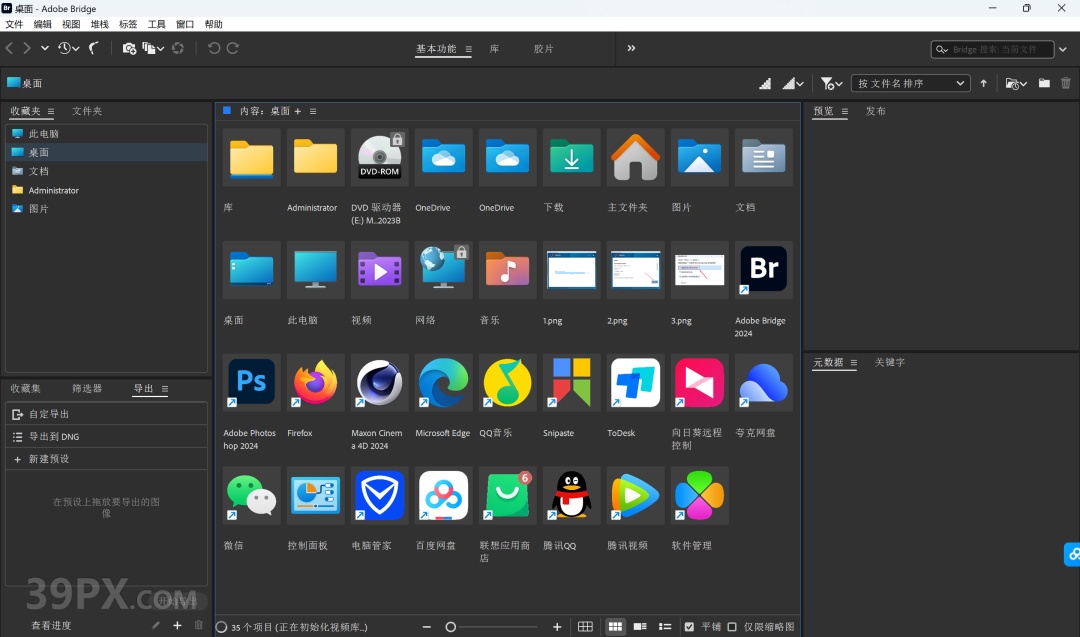Toggle the 平铺 checkbox
The image size is (1080, 637).
tap(689, 627)
